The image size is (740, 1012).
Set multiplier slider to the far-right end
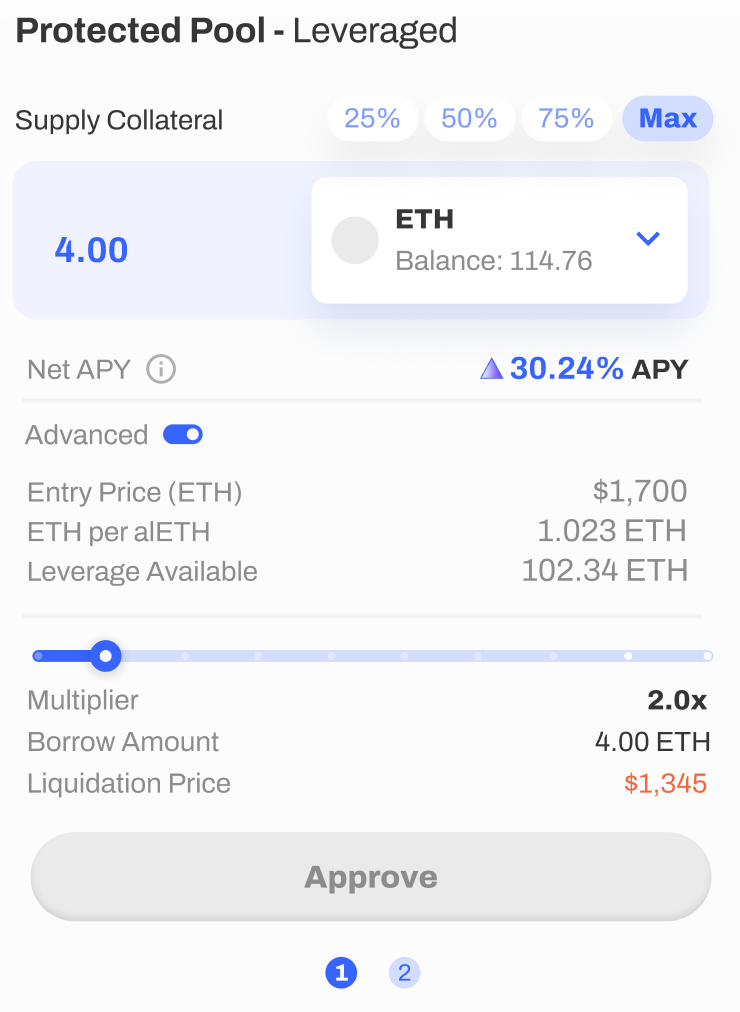coord(708,656)
